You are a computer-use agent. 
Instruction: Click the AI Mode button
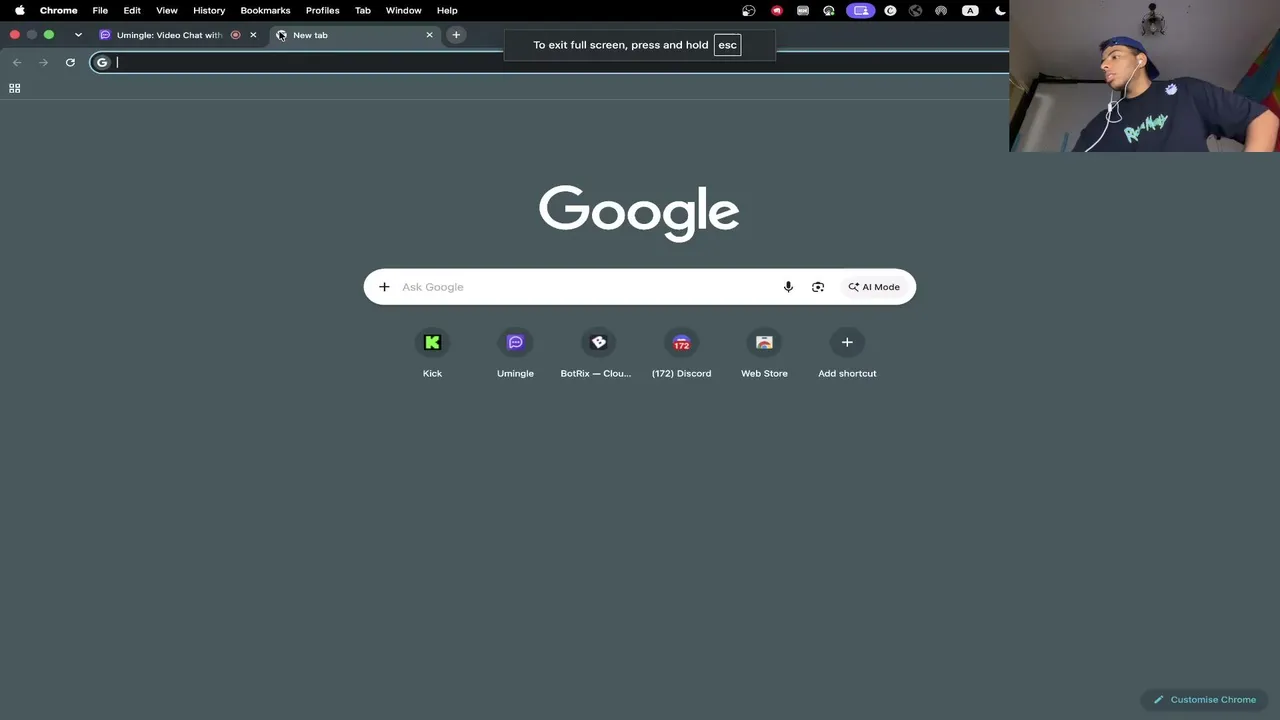point(874,287)
